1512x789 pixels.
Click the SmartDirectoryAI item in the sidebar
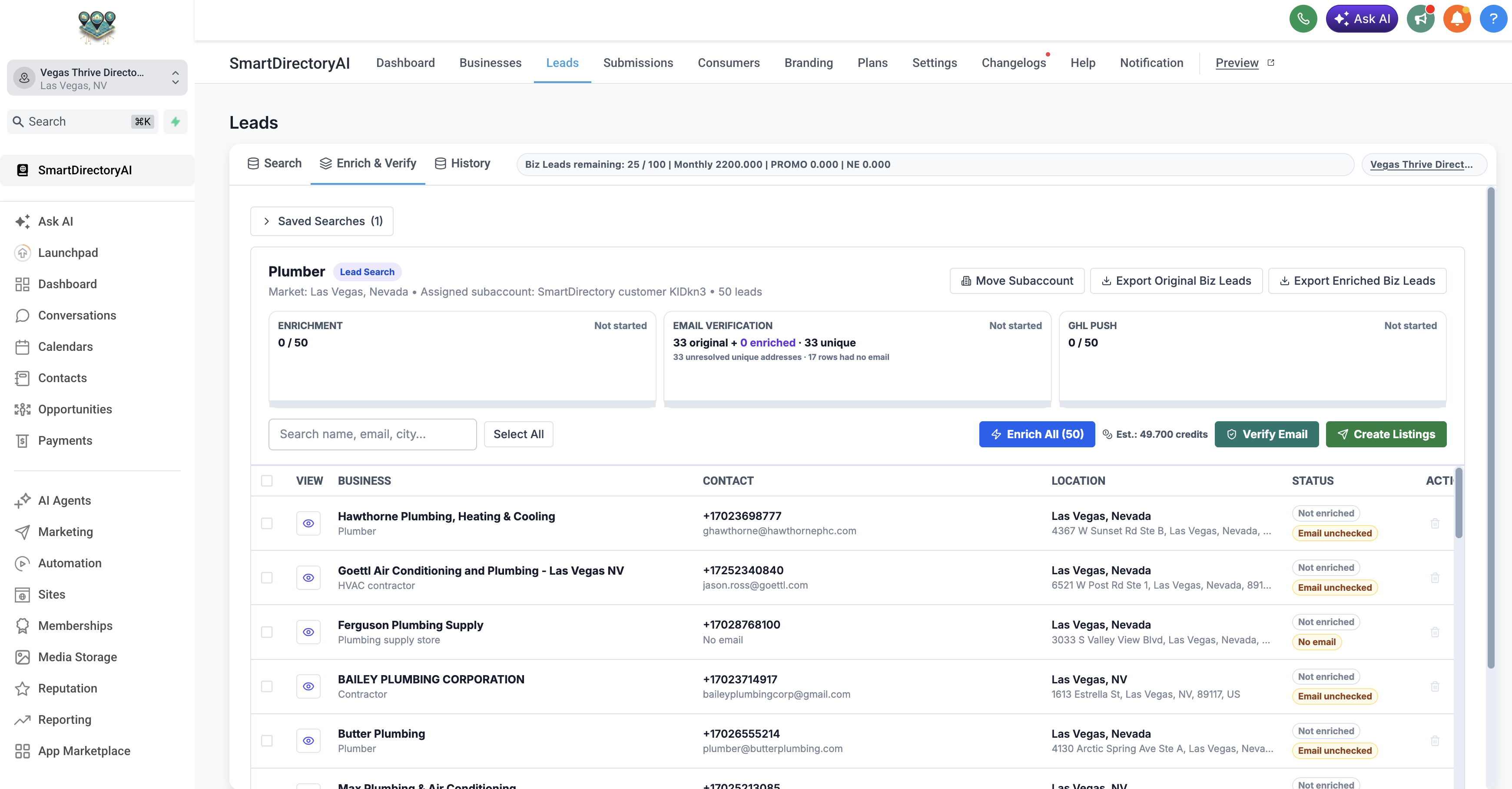point(97,170)
